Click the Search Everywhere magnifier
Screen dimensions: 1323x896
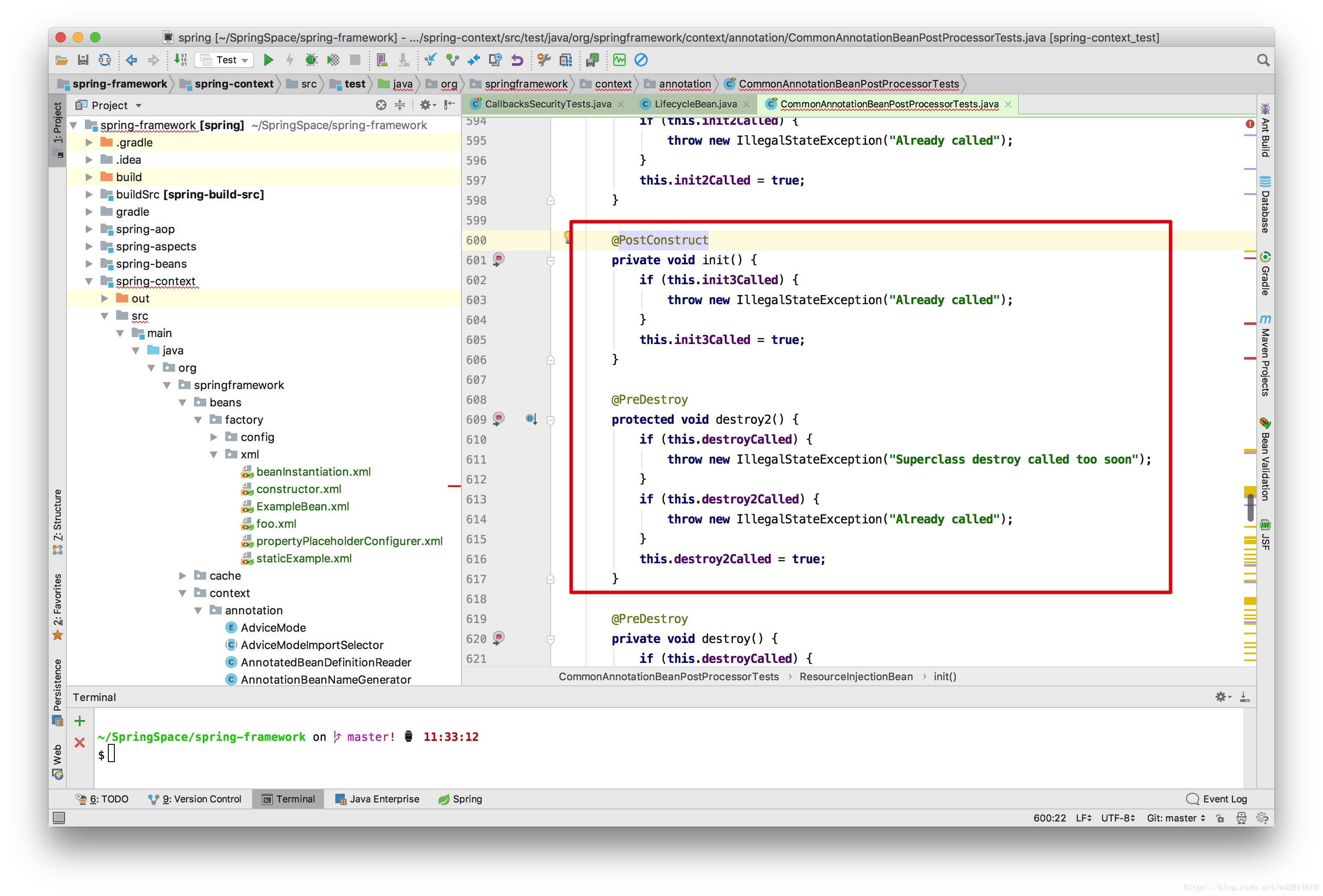point(1263,60)
